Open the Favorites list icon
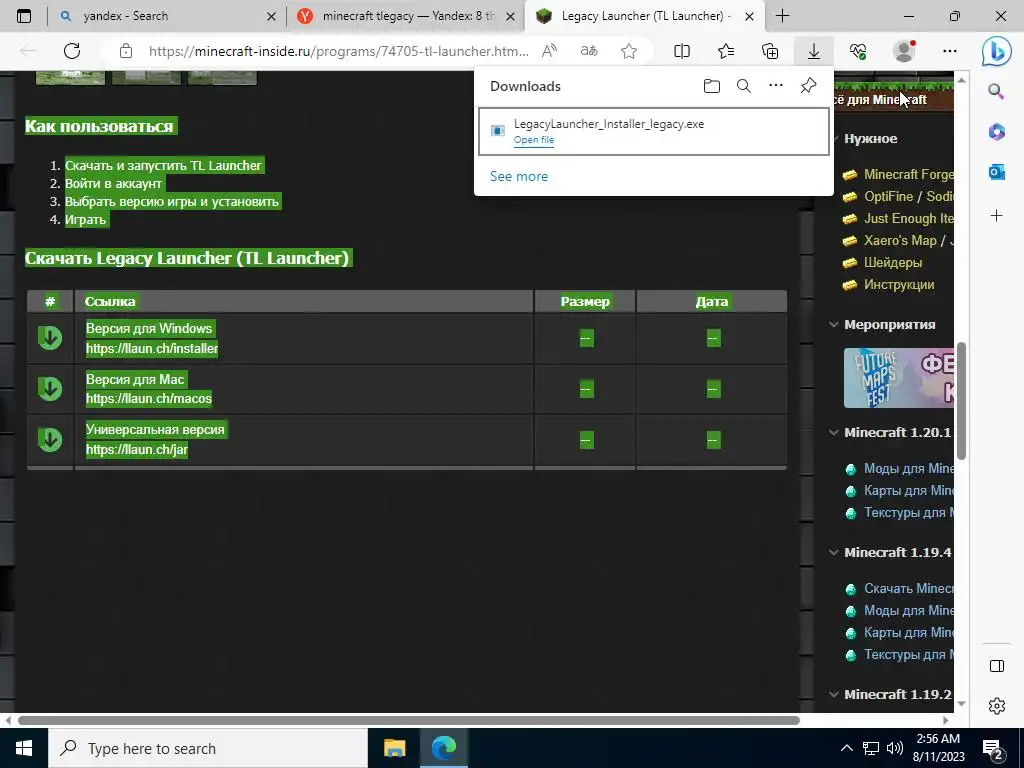1024x768 pixels. tap(726, 51)
